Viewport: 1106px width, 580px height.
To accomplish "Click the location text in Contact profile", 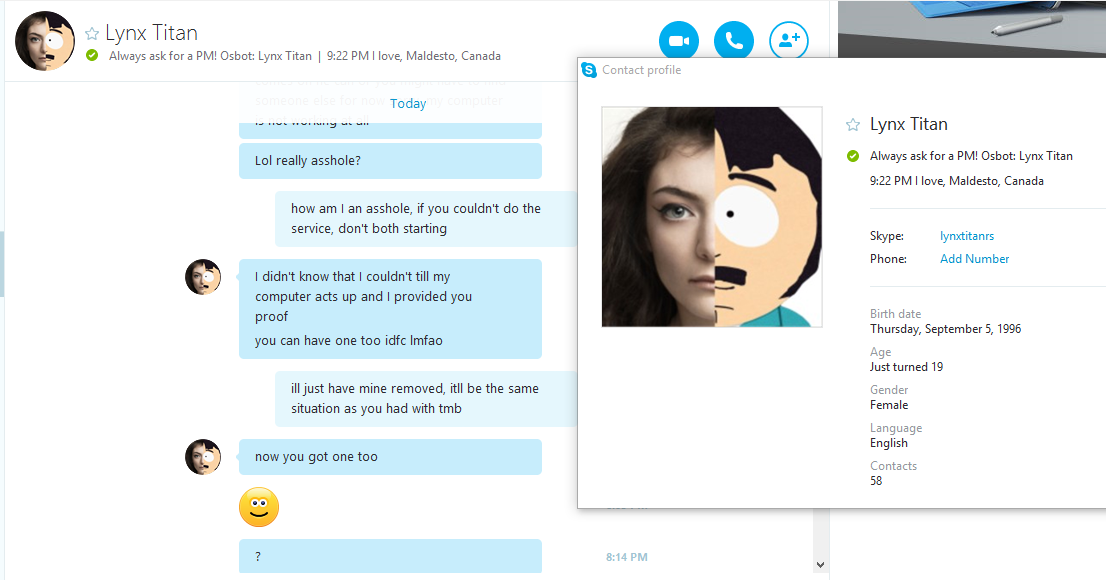I will [956, 181].
